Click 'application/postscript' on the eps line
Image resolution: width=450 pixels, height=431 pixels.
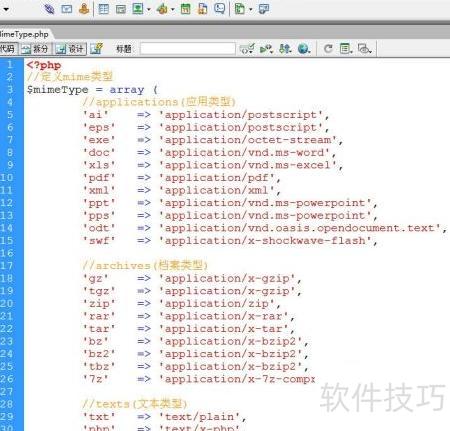pos(241,127)
